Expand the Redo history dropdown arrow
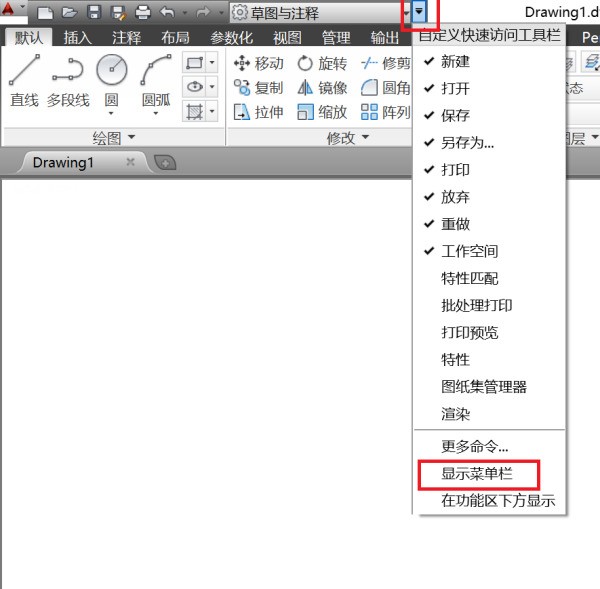This screenshot has height=589, width=600. 221,13
